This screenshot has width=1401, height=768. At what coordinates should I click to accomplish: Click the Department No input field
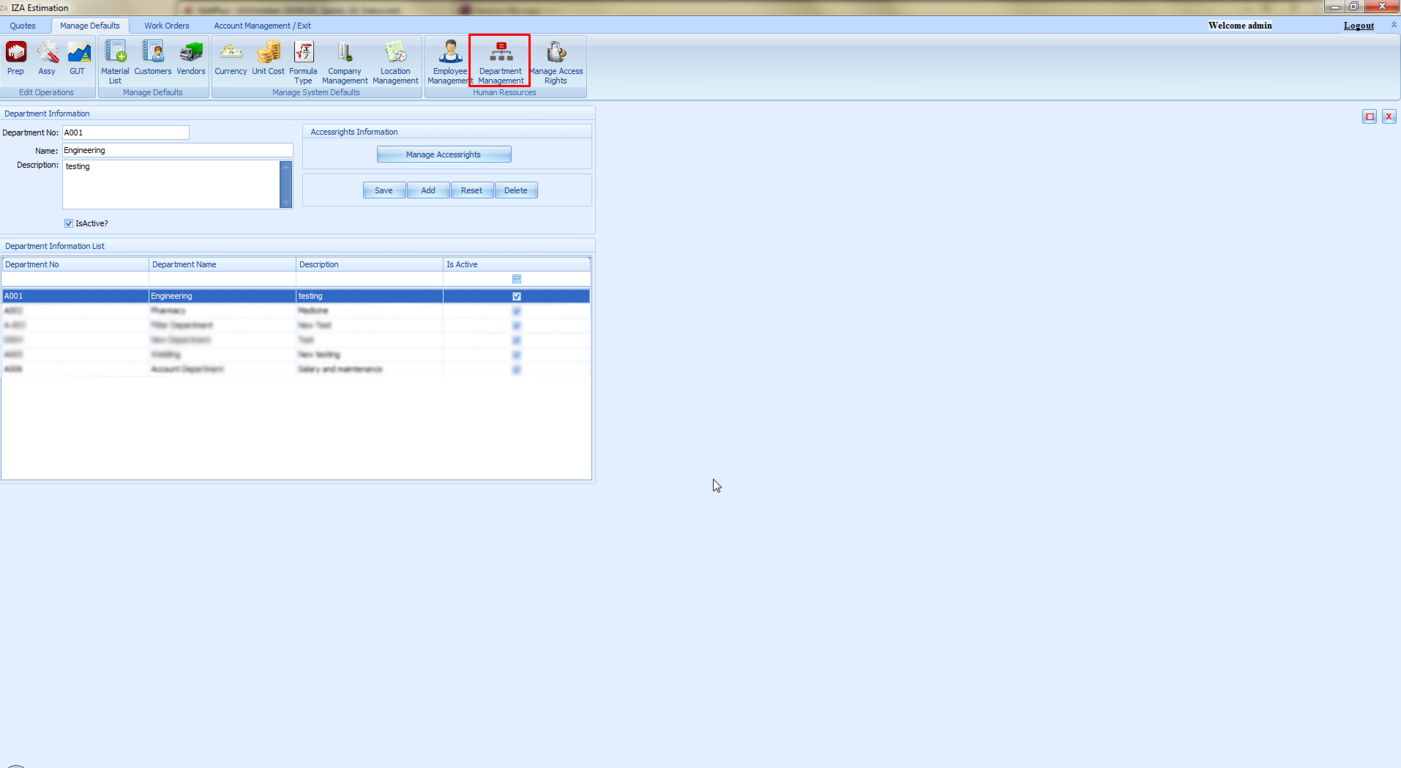125,133
